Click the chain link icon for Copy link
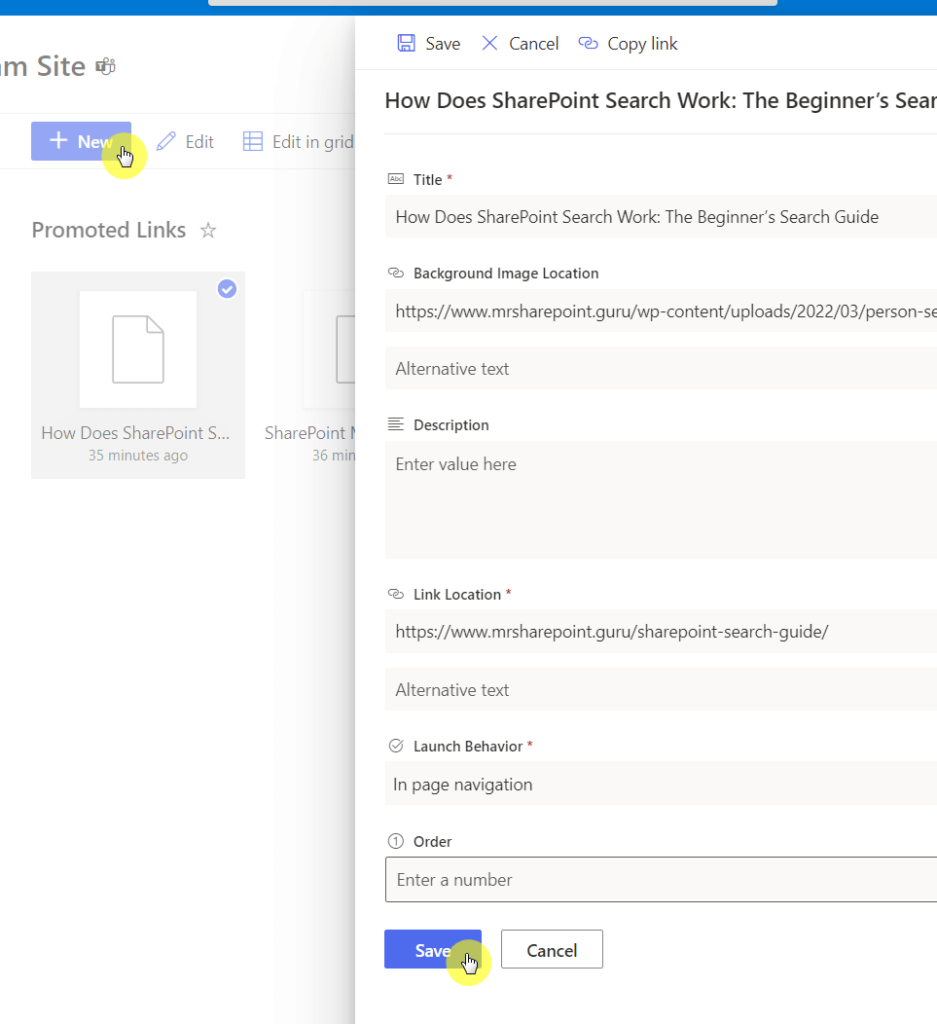Image resolution: width=937 pixels, height=1024 pixels. [x=588, y=43]
